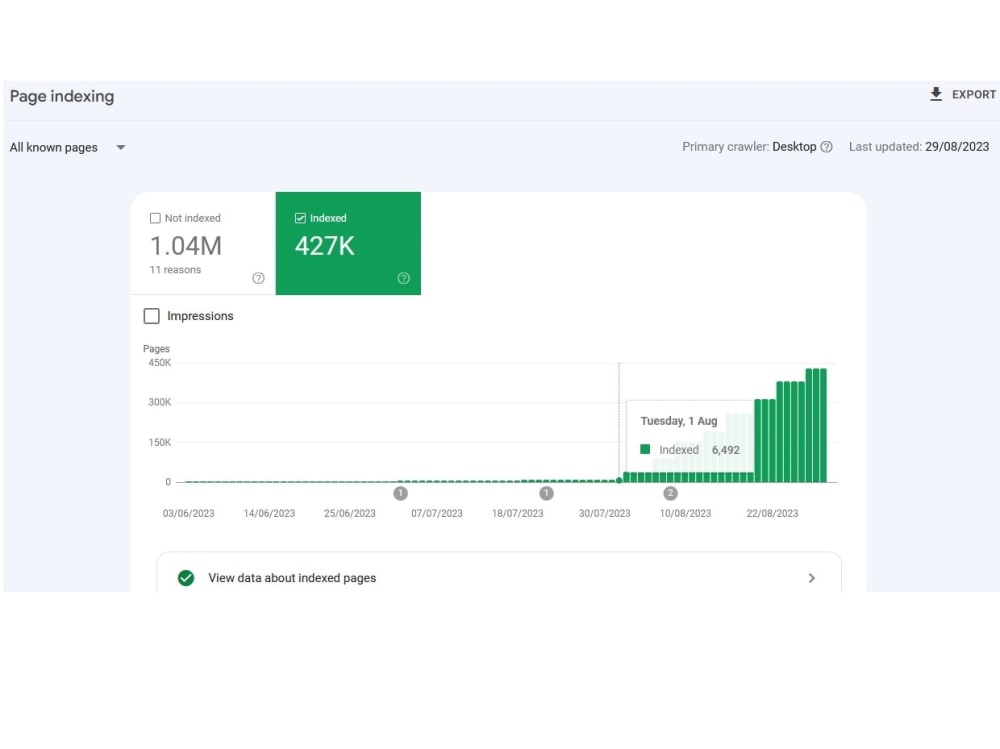1000x749 pixels.
Task: Click the 427K value
Action: (x=325, y=246)
